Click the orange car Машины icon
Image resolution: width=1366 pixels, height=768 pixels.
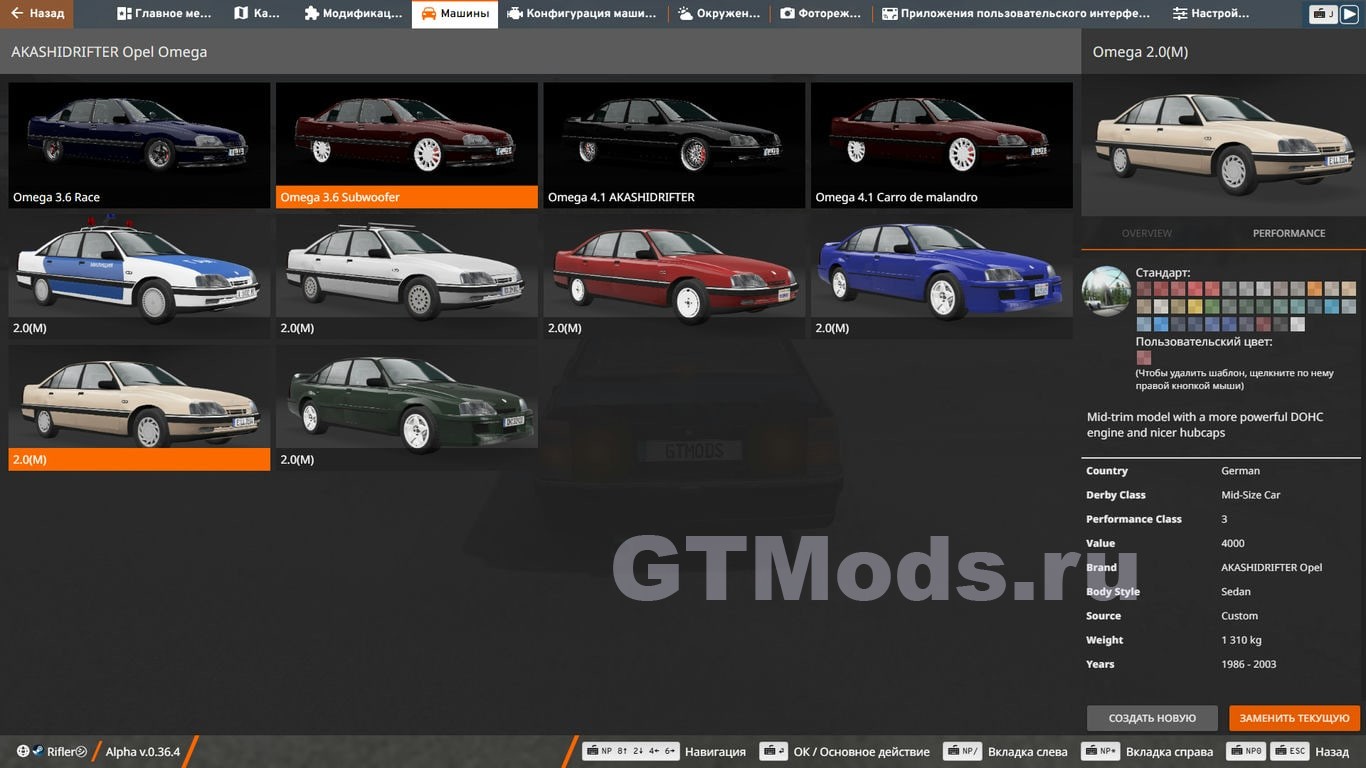tap(429, 14)
